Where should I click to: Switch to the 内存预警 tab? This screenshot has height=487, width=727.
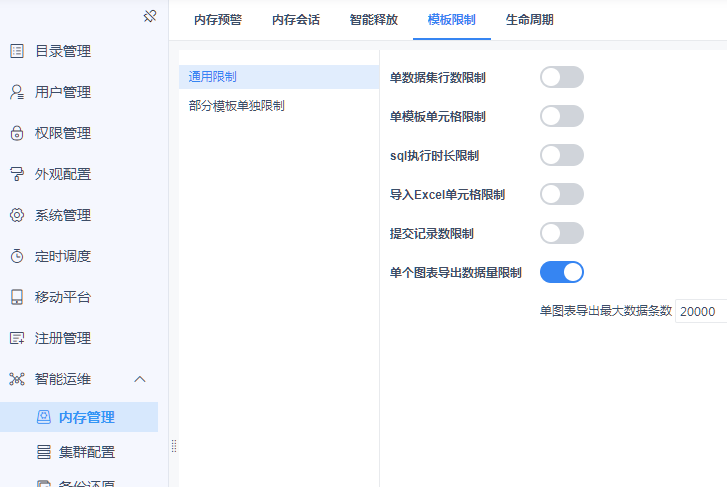coord(218,19)
